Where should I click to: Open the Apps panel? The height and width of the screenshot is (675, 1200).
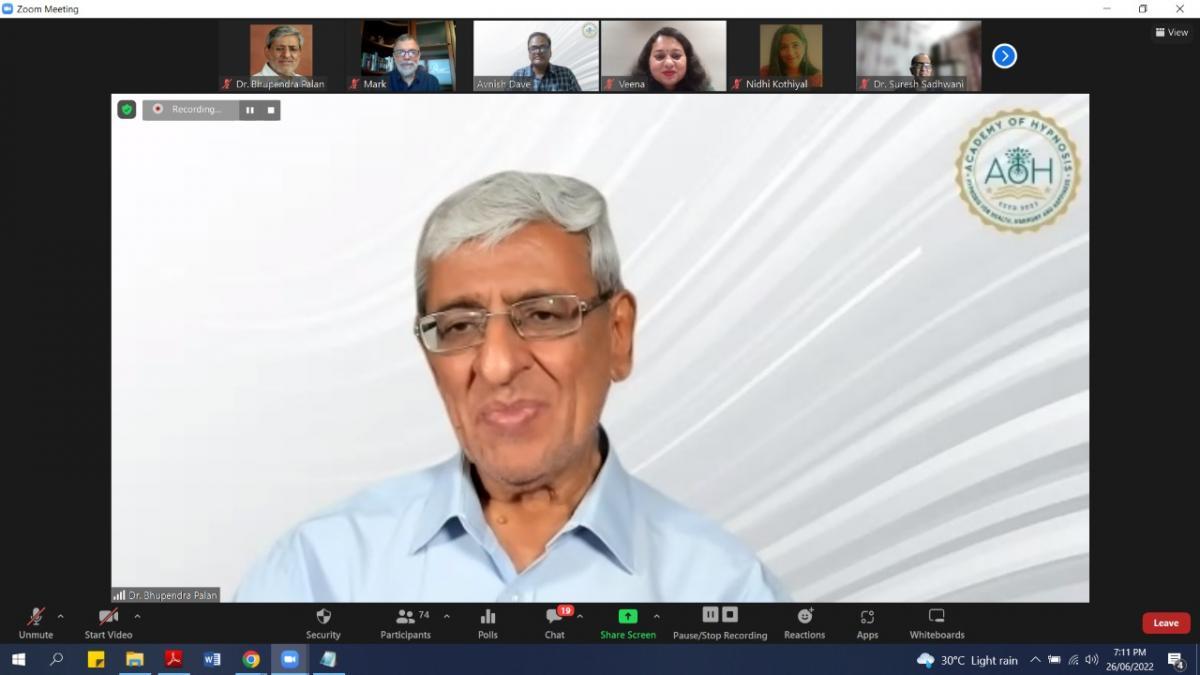pos(867,622)
